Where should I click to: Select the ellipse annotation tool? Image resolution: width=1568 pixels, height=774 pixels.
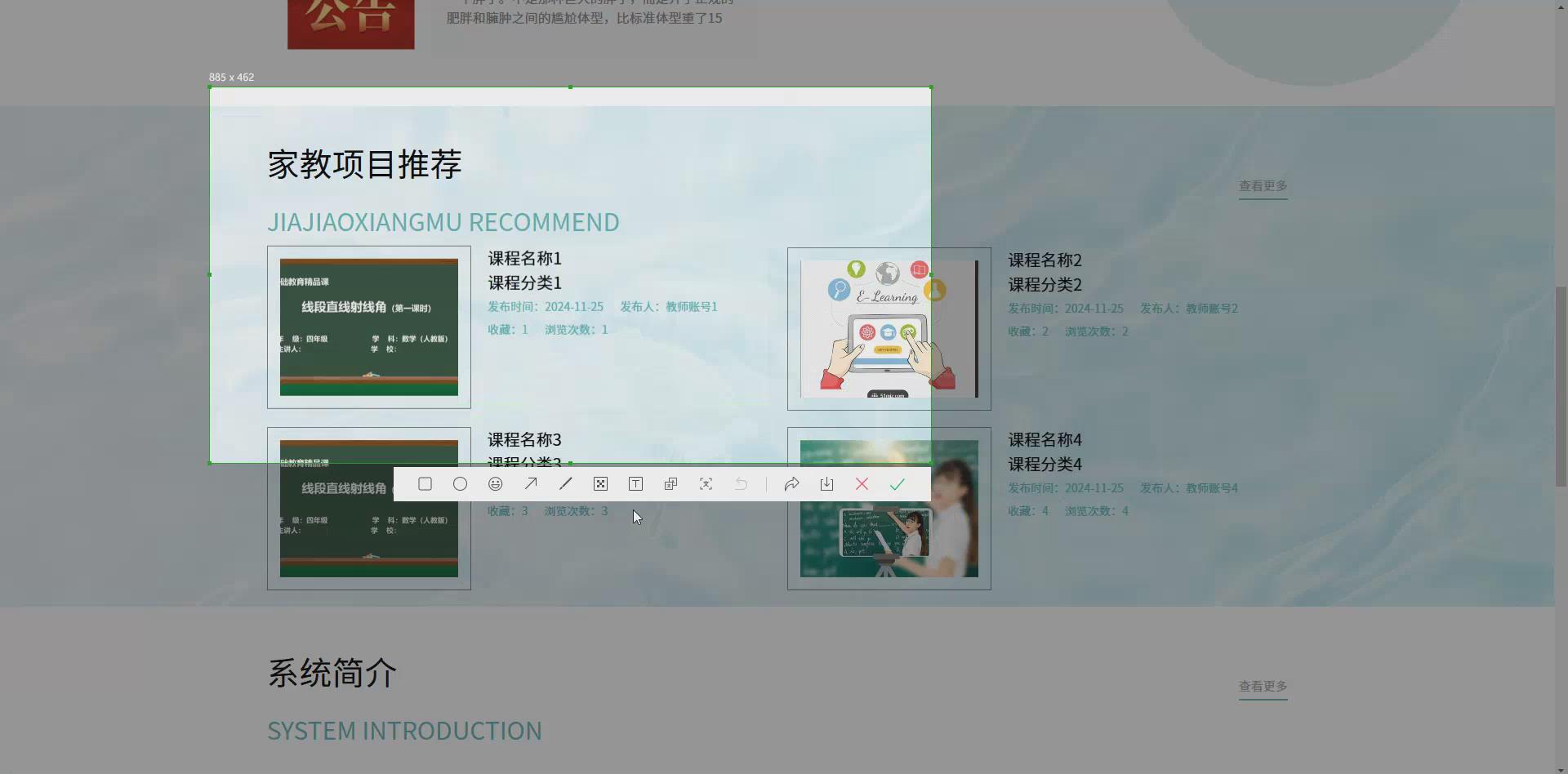point(460,483)
